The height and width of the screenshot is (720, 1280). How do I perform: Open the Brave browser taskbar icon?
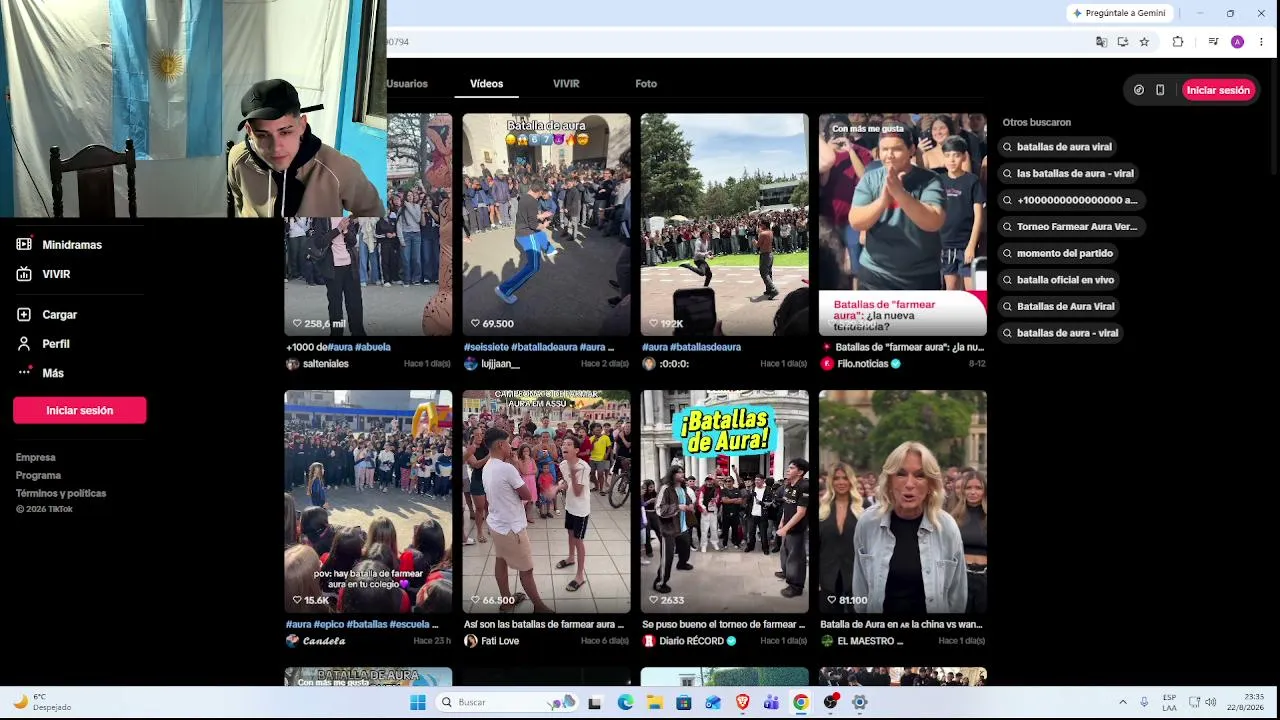click(x=742, y=702)
